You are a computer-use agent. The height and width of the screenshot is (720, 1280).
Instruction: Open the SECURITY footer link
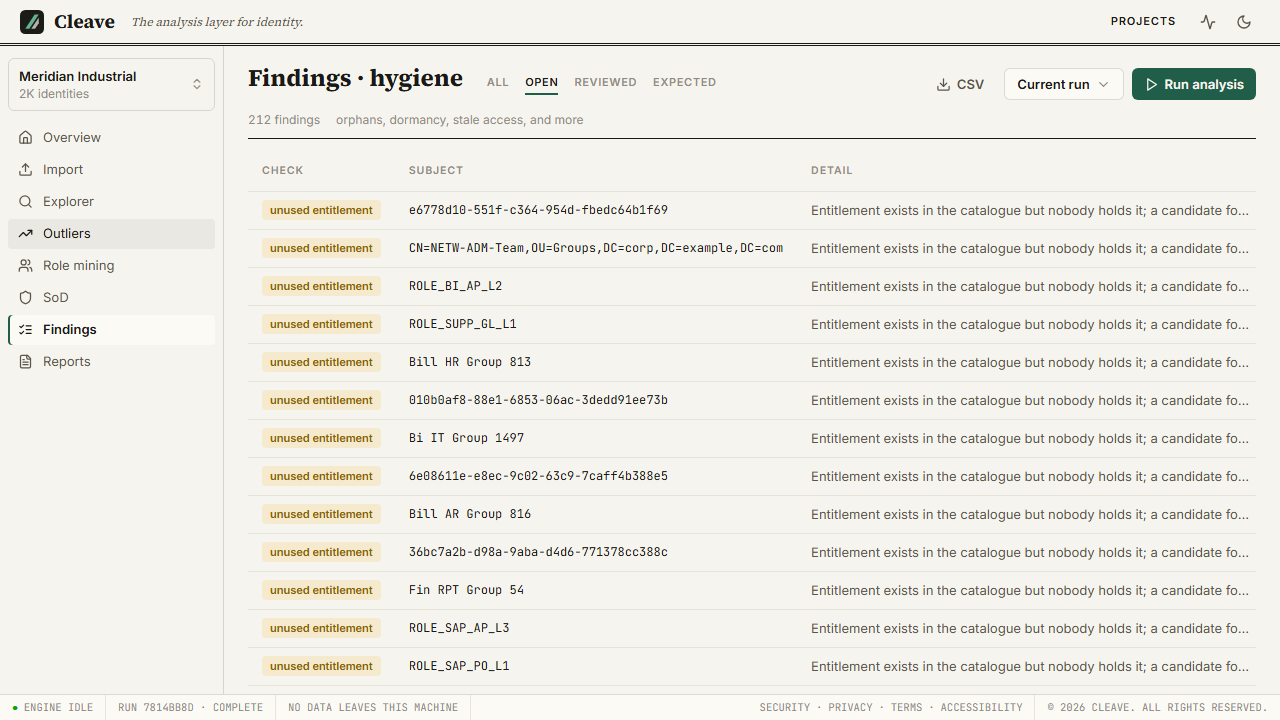coord(785,708)
